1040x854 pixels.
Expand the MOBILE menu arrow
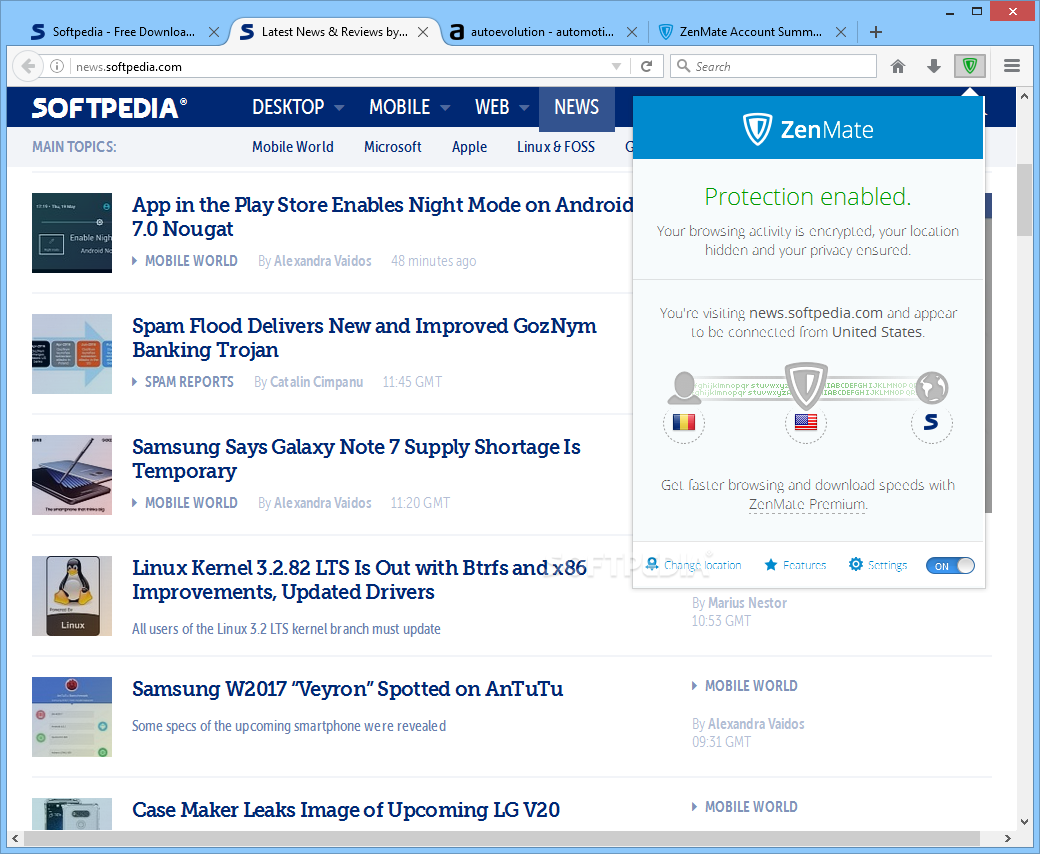445,107
